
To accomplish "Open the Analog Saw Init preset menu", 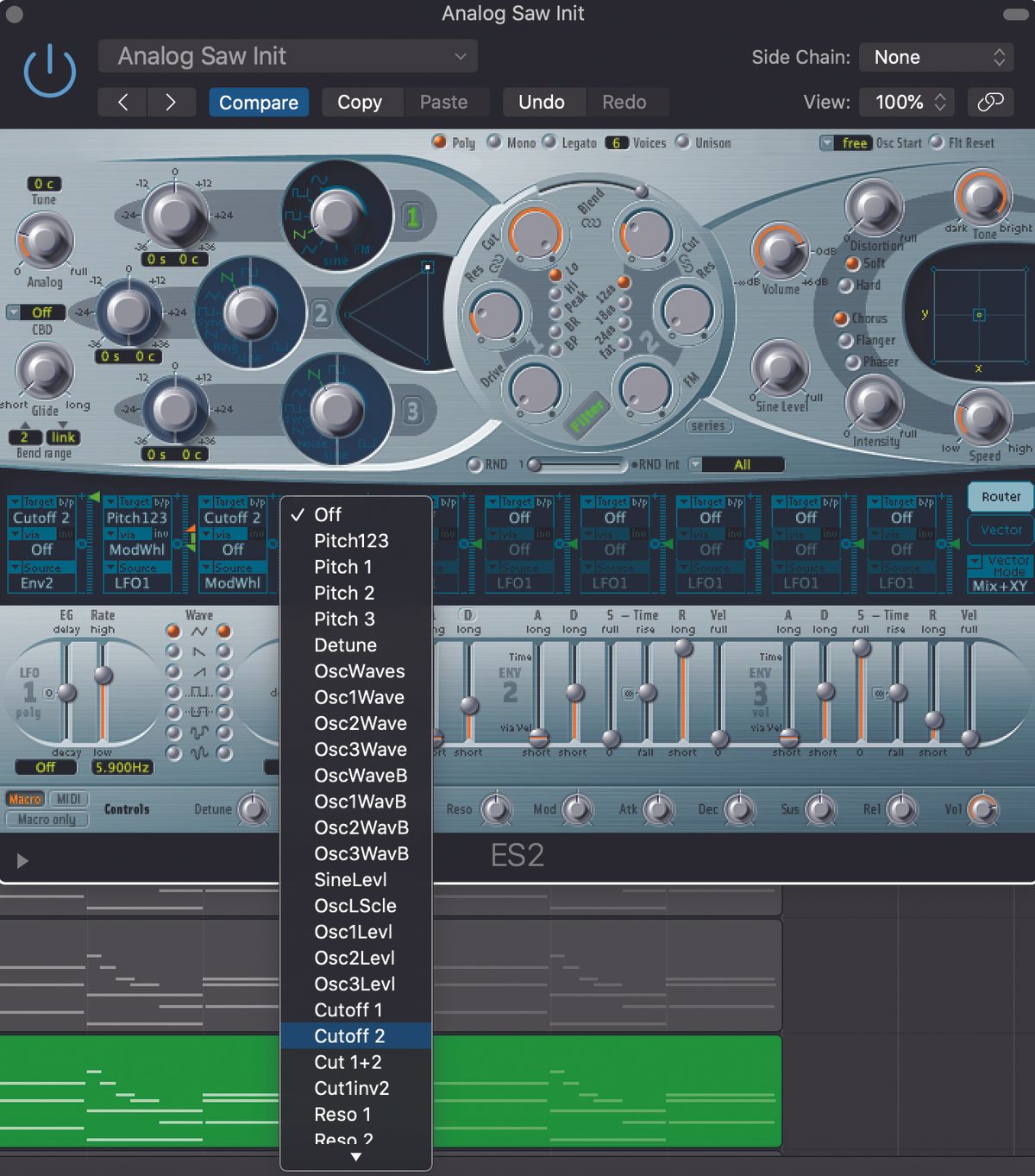I will click(287, 56).
